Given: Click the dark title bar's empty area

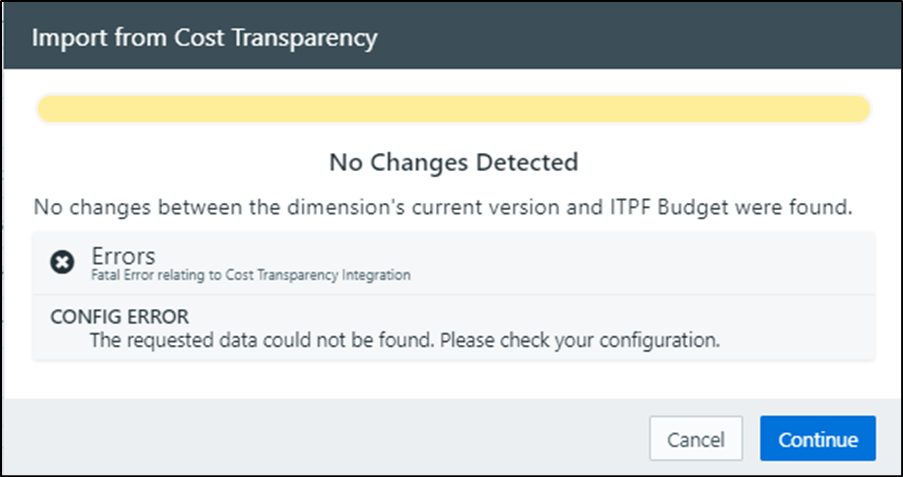Looking at the screenshot, I should tap(640, 39).
